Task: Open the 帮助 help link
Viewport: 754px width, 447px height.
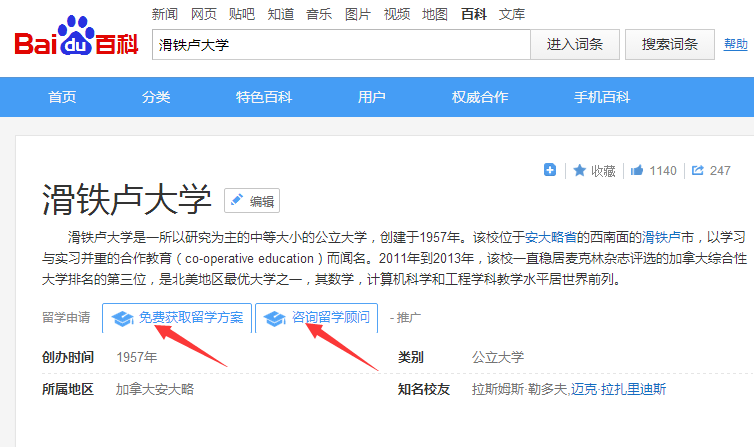Action: click(736, 44)
